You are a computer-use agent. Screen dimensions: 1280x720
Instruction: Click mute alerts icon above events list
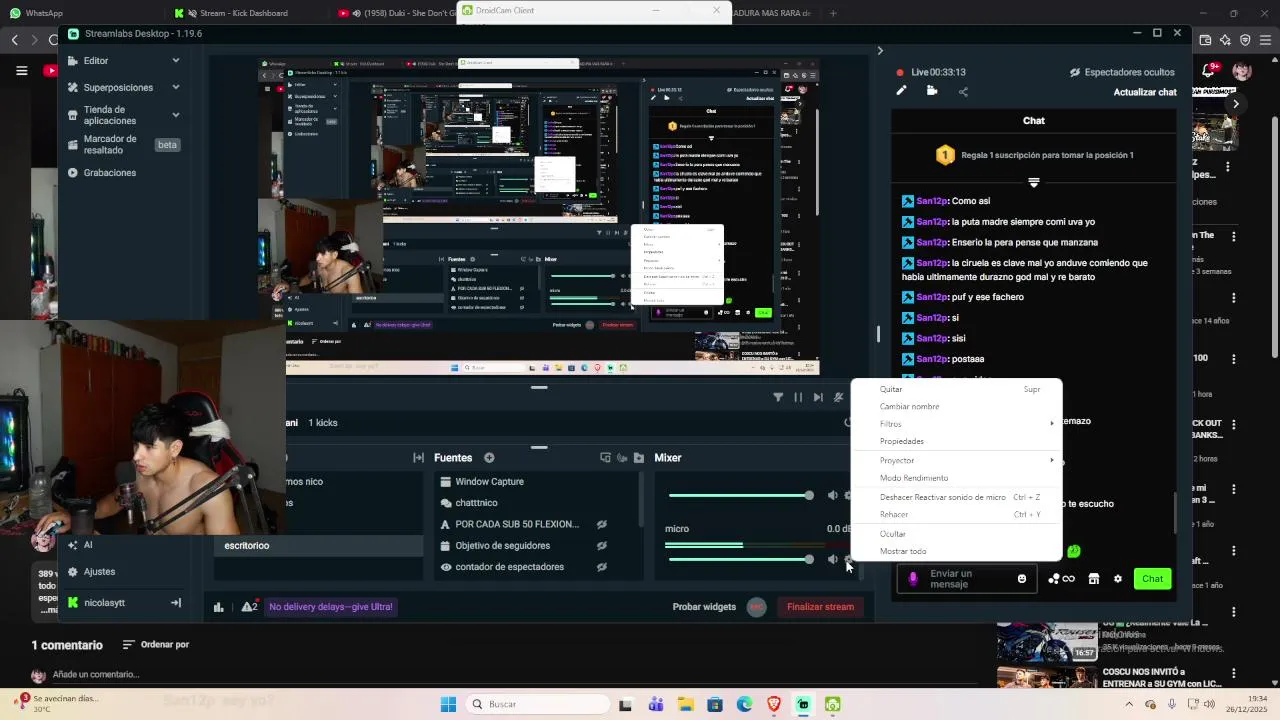tap(838, 397)
